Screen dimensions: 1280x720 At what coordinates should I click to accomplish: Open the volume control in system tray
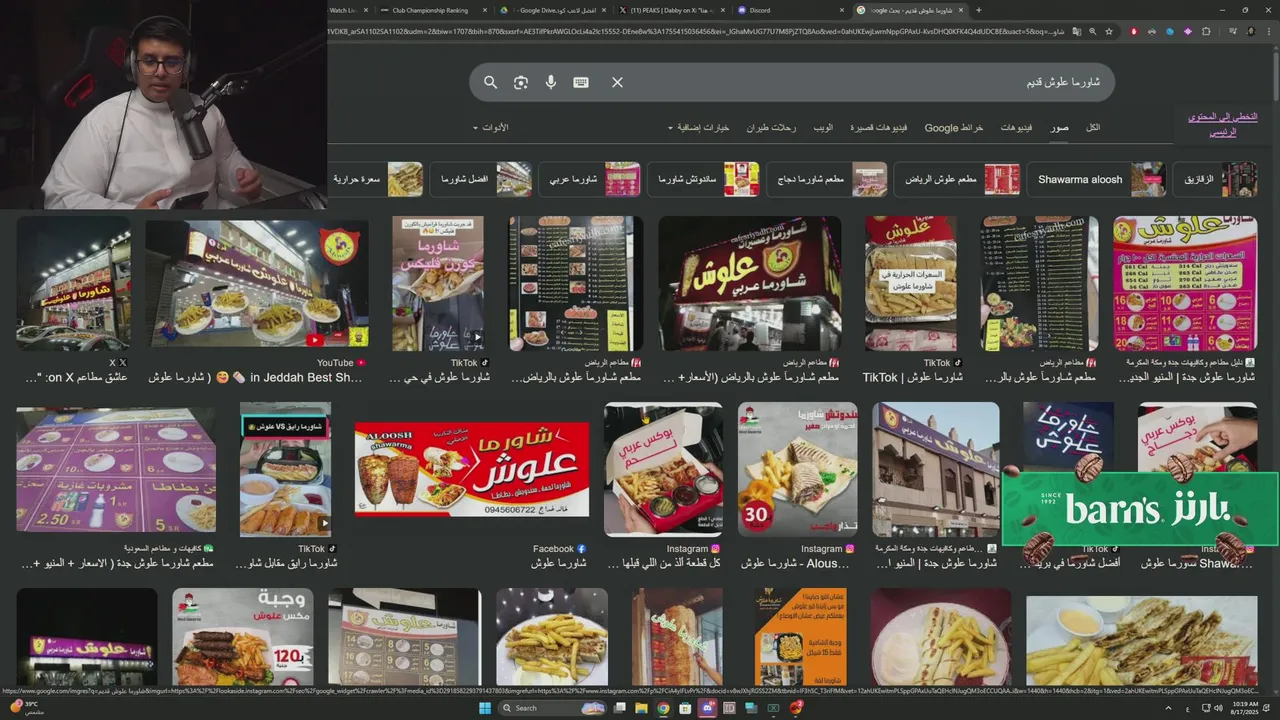[1216, 708]
